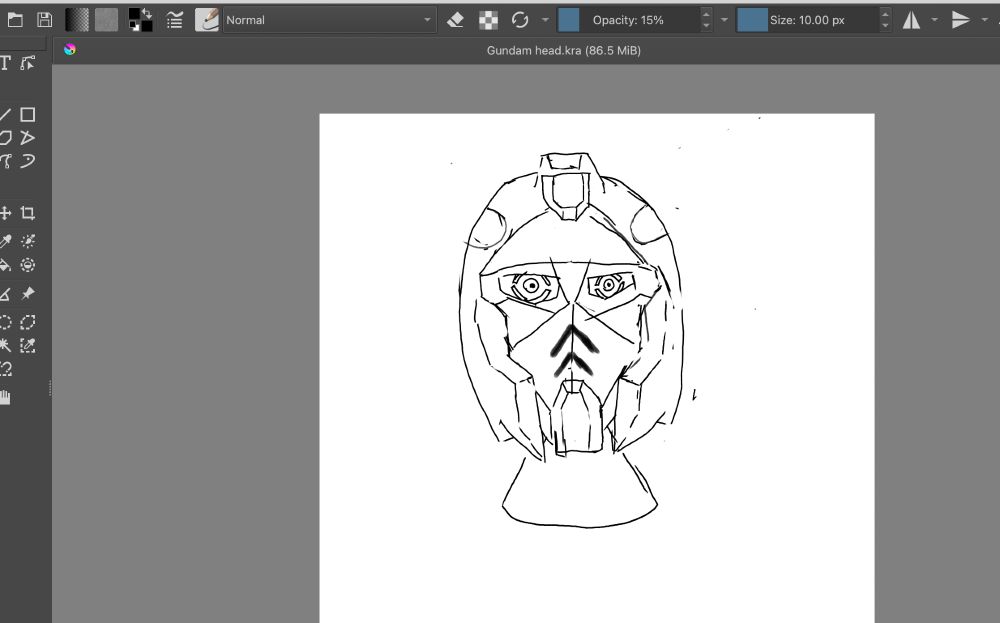Click the Krita logo on document tab

70,50
